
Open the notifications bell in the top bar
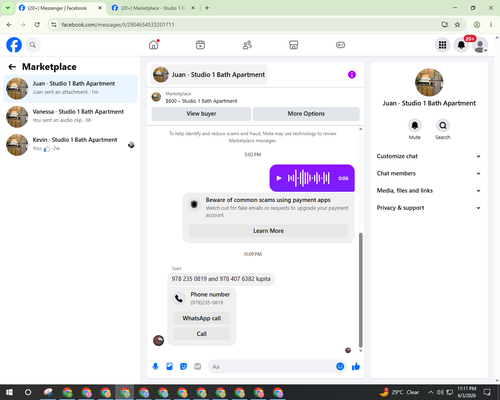[x=461, y=45]
